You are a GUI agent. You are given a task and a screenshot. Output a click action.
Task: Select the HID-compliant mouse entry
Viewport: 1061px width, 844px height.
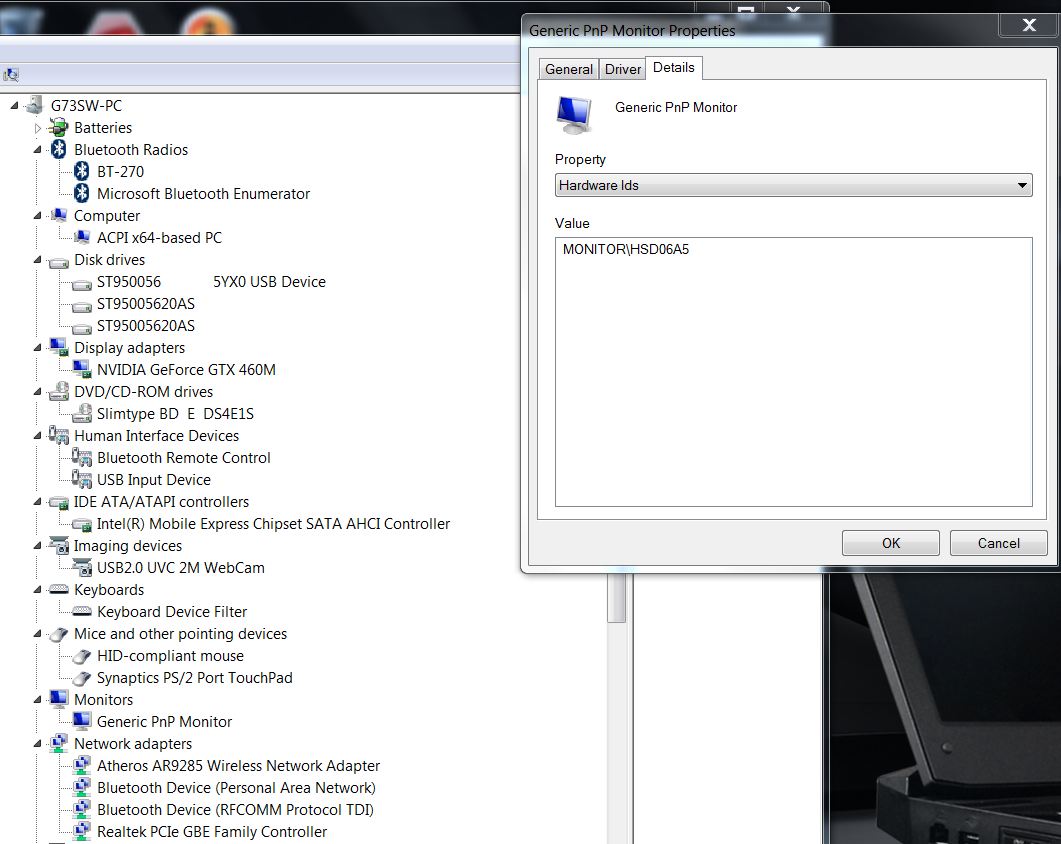(x=170, y=656)
